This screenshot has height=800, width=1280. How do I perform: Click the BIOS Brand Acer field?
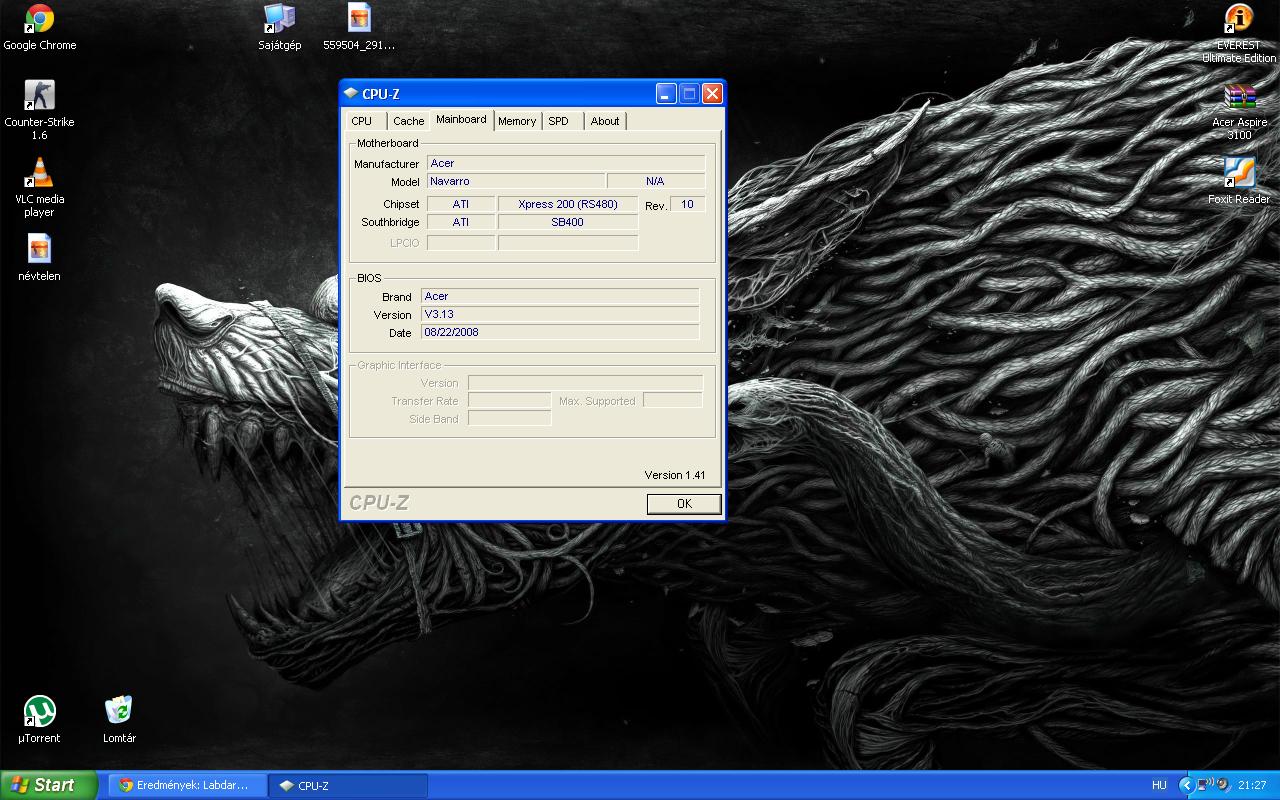(560, 296)
